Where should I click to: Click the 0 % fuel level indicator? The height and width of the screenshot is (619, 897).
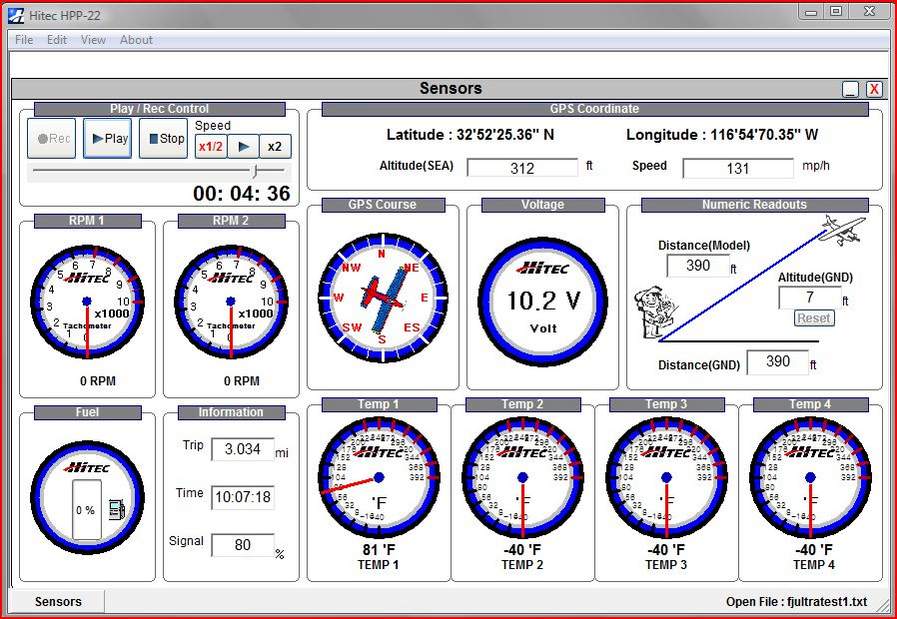tap(86, 510)
